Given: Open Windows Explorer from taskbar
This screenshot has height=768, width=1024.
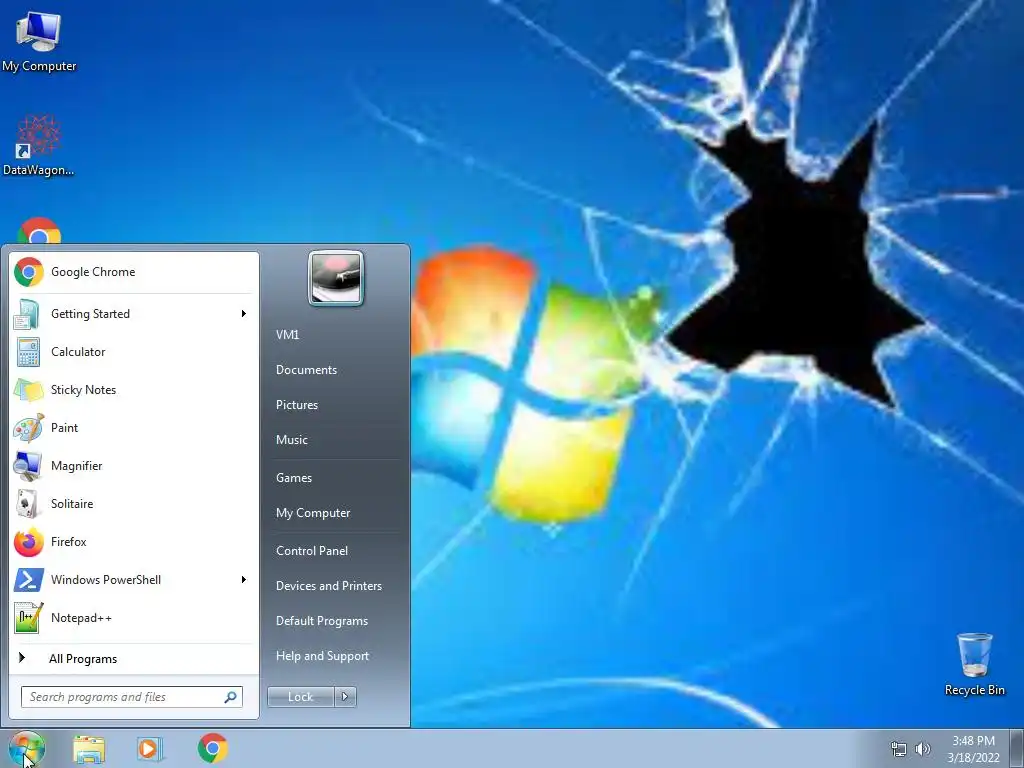Looking at the screenshot, I should coord(89,749).
